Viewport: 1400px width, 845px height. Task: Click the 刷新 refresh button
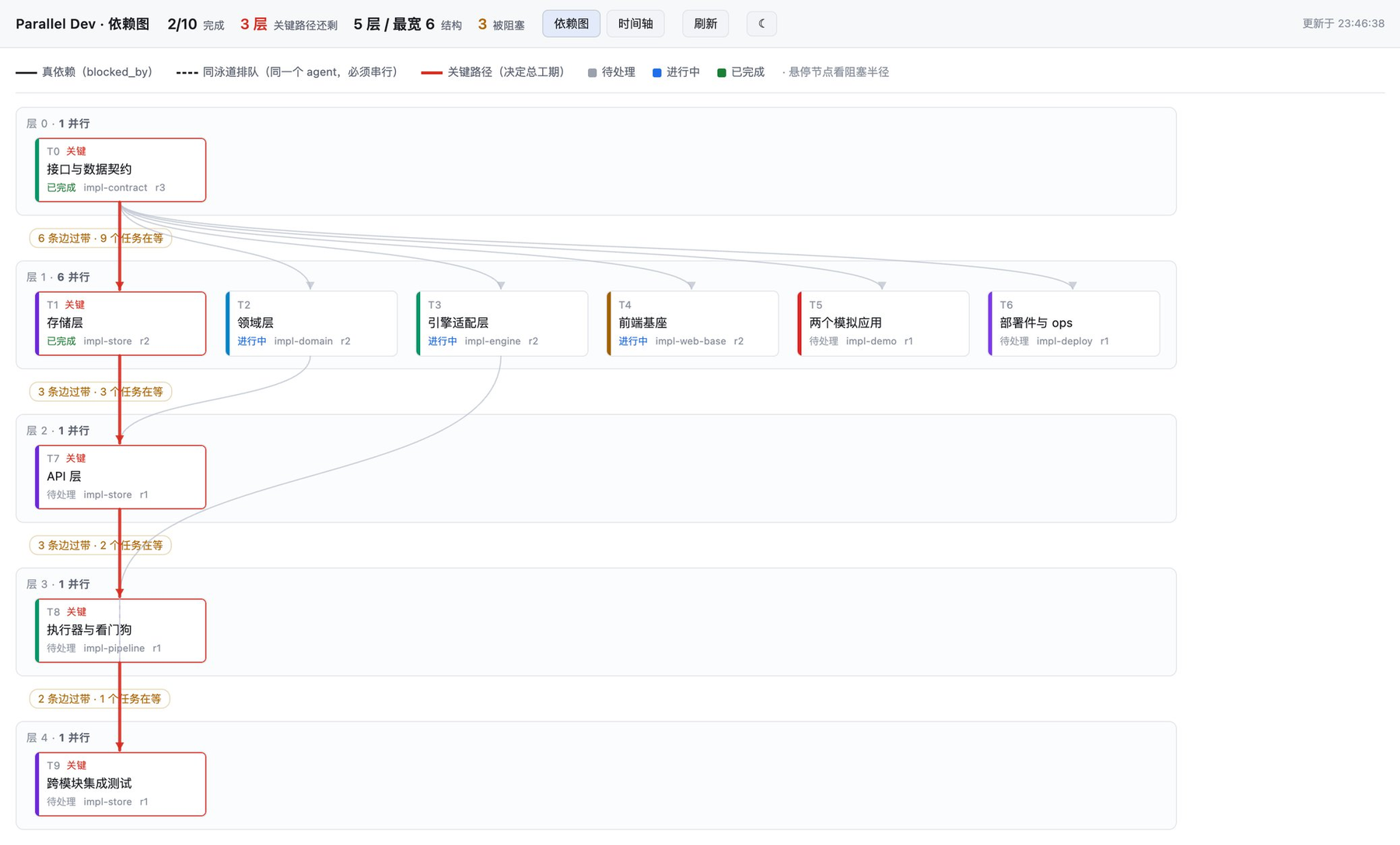coord(705,23)
